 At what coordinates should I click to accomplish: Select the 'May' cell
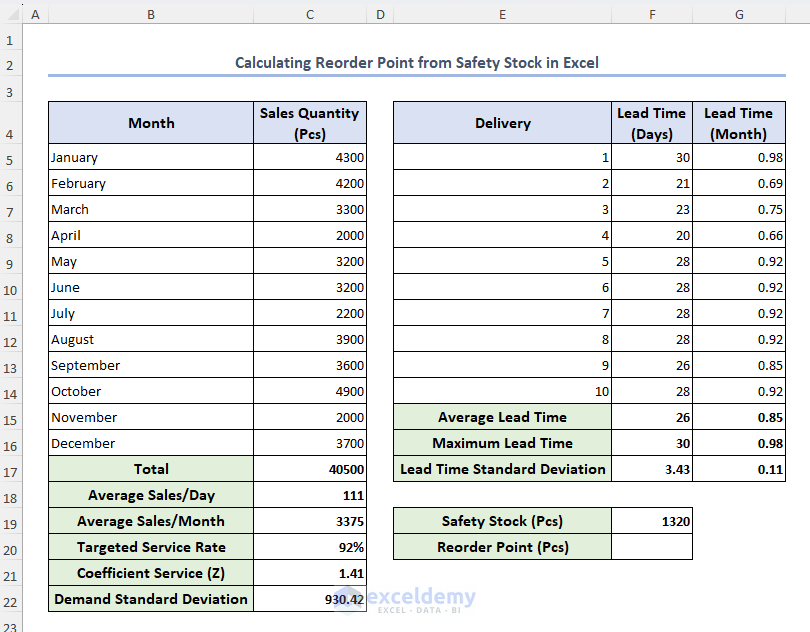(x=151, y=261)
